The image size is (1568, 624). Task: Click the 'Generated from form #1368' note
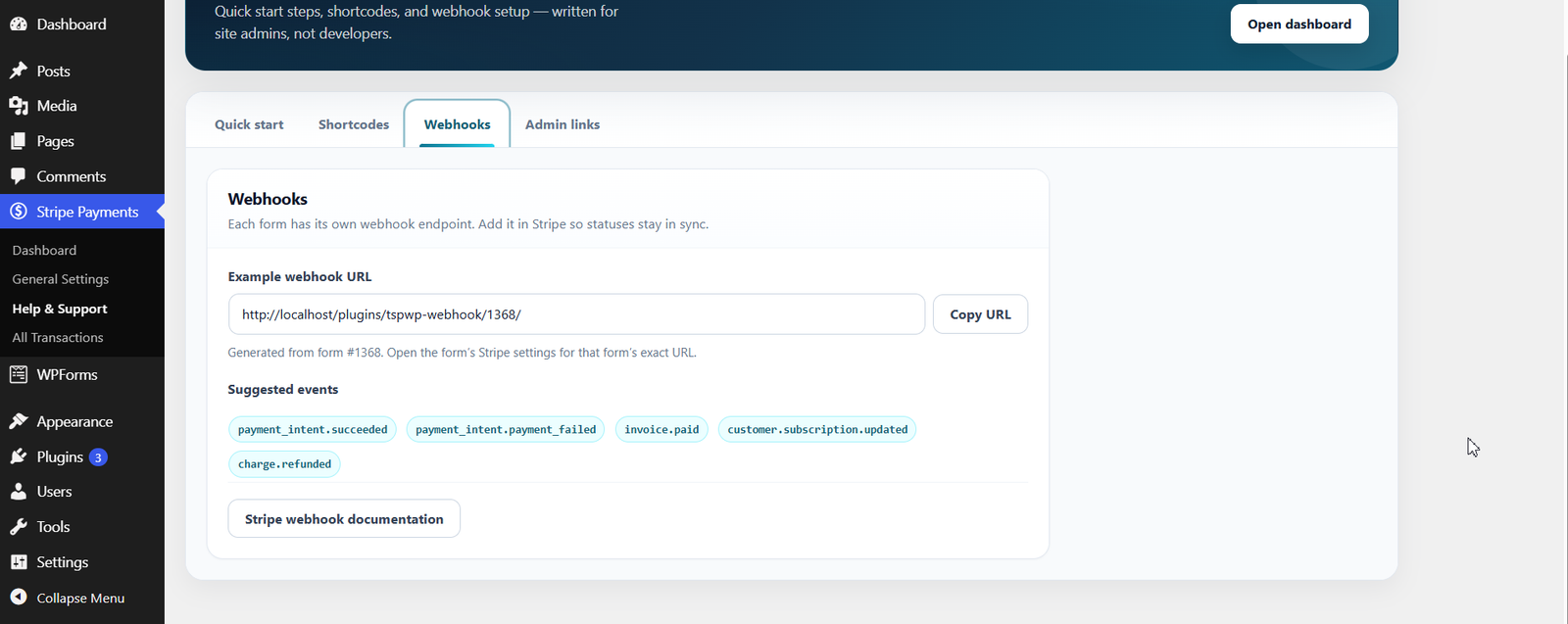[x=463, y=353]
